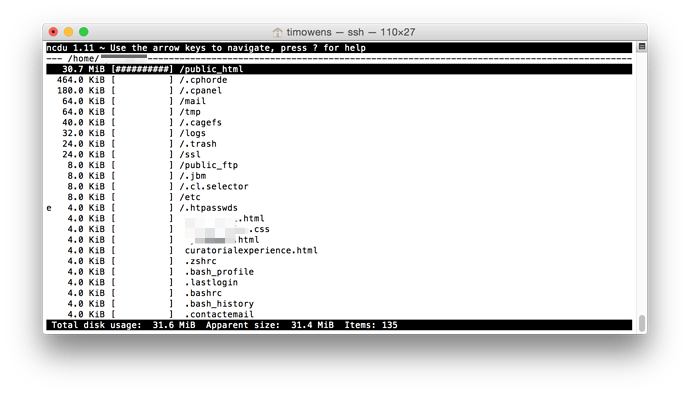Click the 'e' flag beside /.htpasswds
This screenshot has height=395, width=690.
point(49,208)
